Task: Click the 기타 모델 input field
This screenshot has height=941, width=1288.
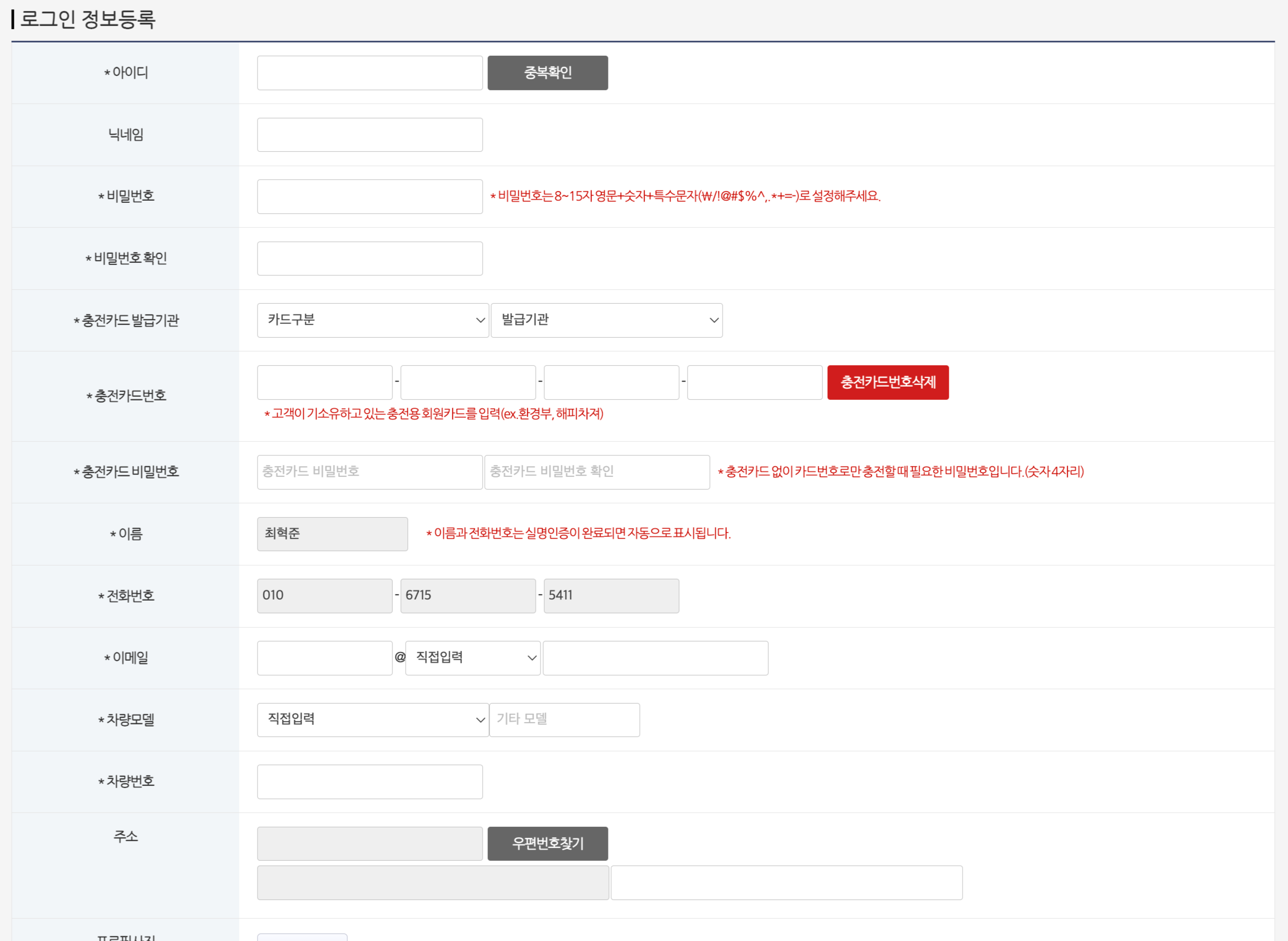Action: (x=564, y=720)
